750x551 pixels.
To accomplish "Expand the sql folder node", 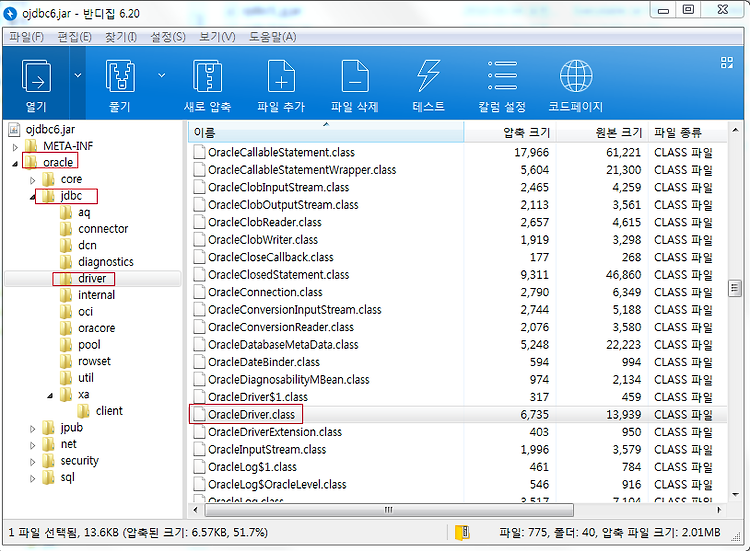I will pyautogui.click(x=33, y=478).
